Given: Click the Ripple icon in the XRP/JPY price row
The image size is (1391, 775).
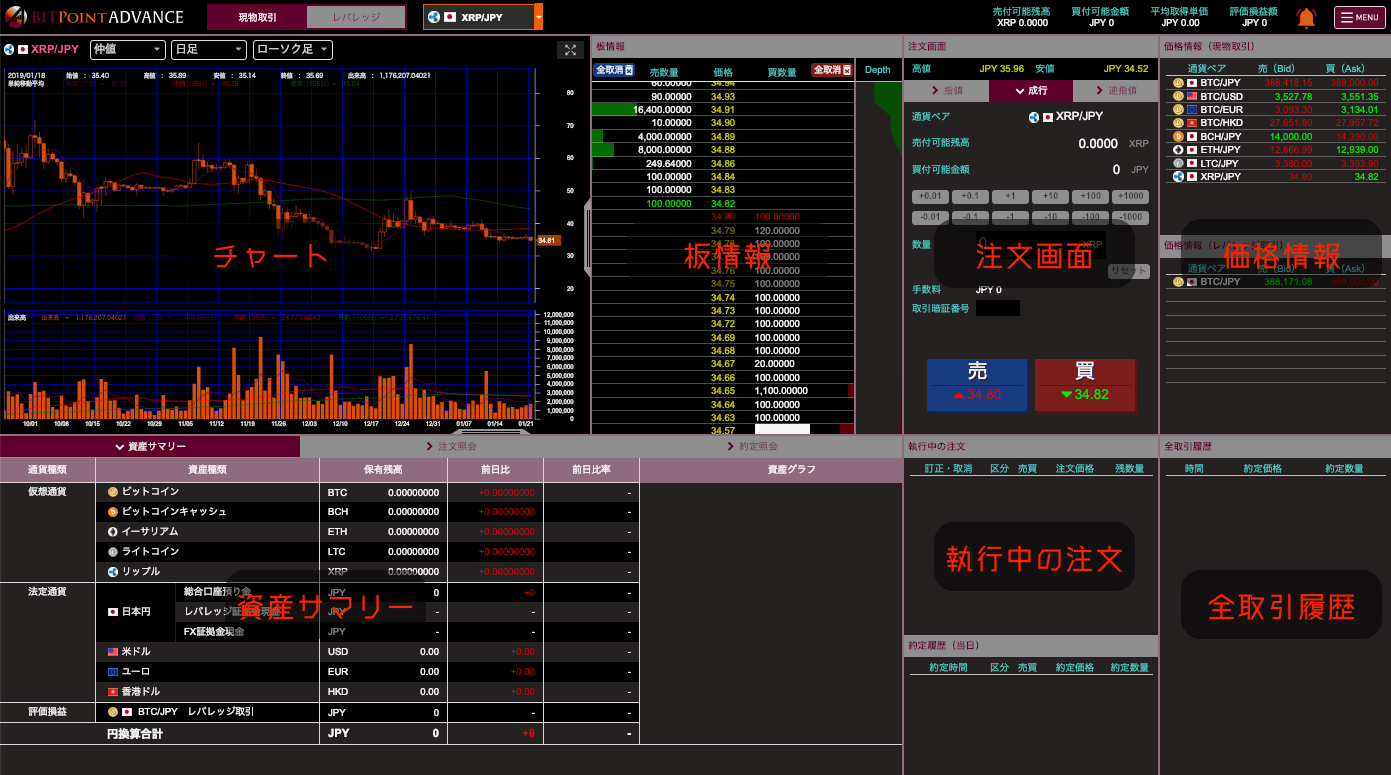Looking at the screenshot, I should [x=1178, y=176].
